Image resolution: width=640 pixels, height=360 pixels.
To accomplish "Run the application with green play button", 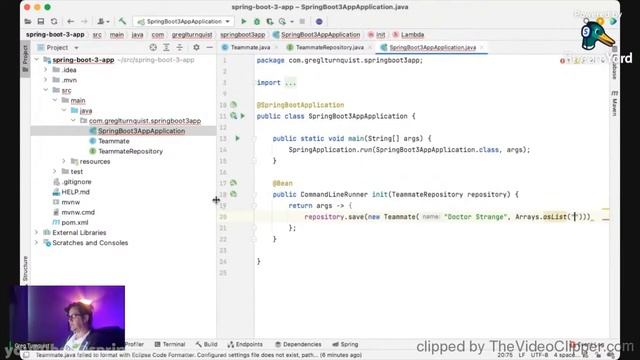I will click(244, 21).
